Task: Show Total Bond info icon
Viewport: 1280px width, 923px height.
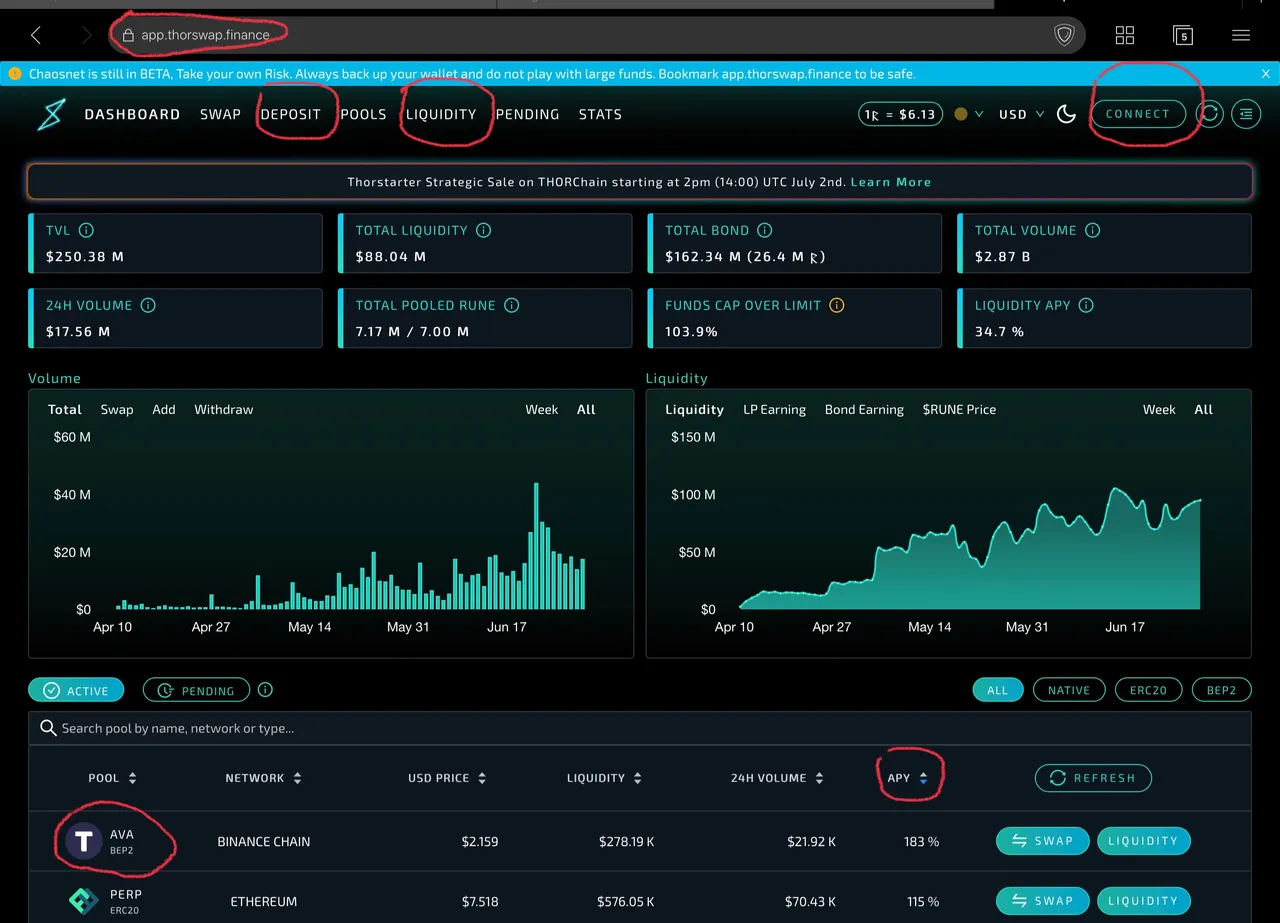Action: pos(765,230)
